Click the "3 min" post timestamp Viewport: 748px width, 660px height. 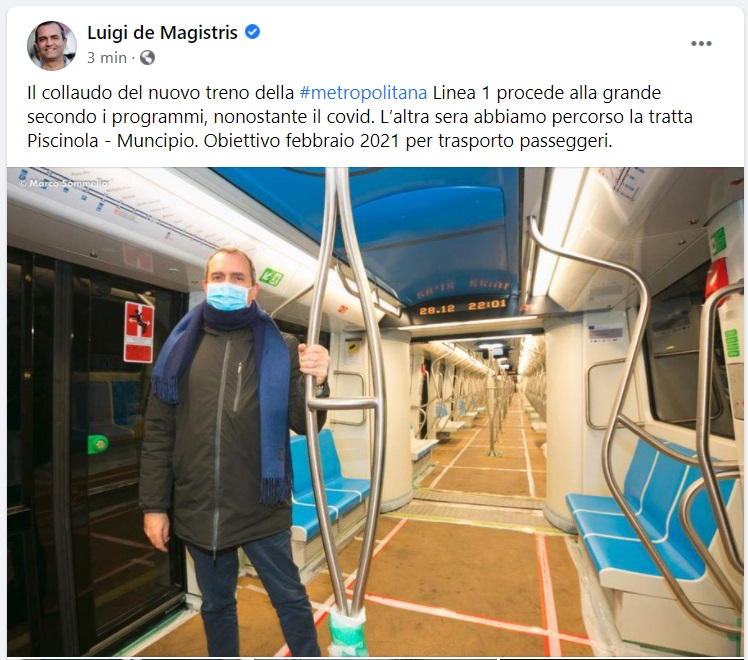(x=107, y=58)
